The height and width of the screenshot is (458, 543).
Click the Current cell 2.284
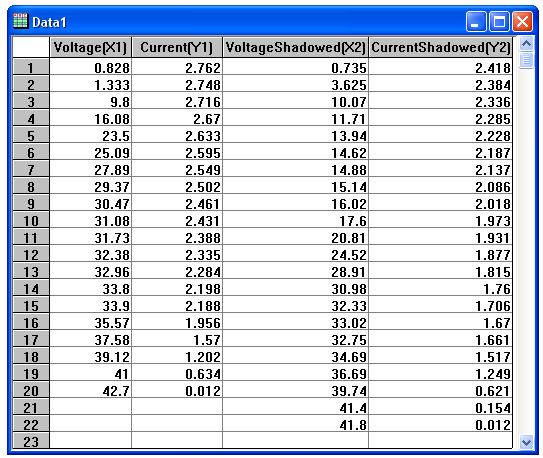coord(177,271)
